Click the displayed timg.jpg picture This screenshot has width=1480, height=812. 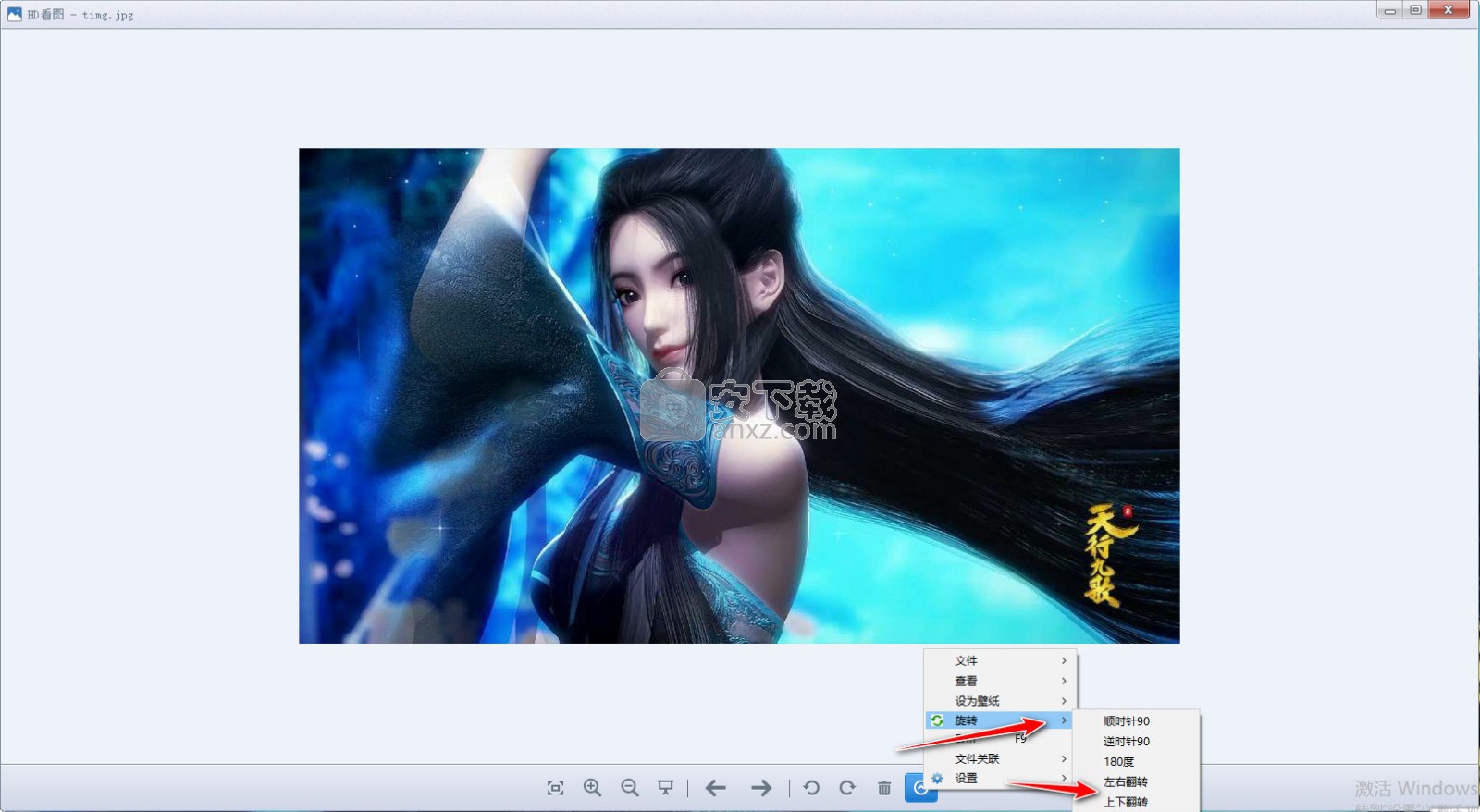[739, 396]
